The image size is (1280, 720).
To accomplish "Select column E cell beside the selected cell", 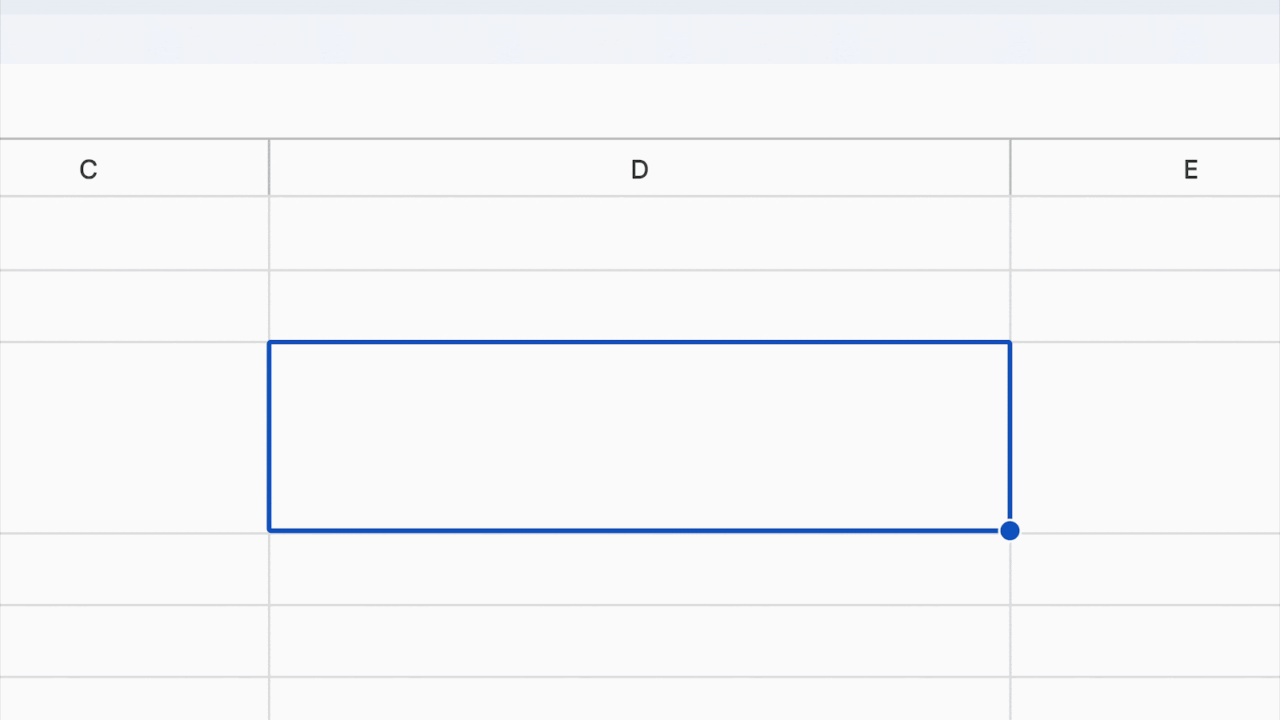I will [x=1146, y=437].
